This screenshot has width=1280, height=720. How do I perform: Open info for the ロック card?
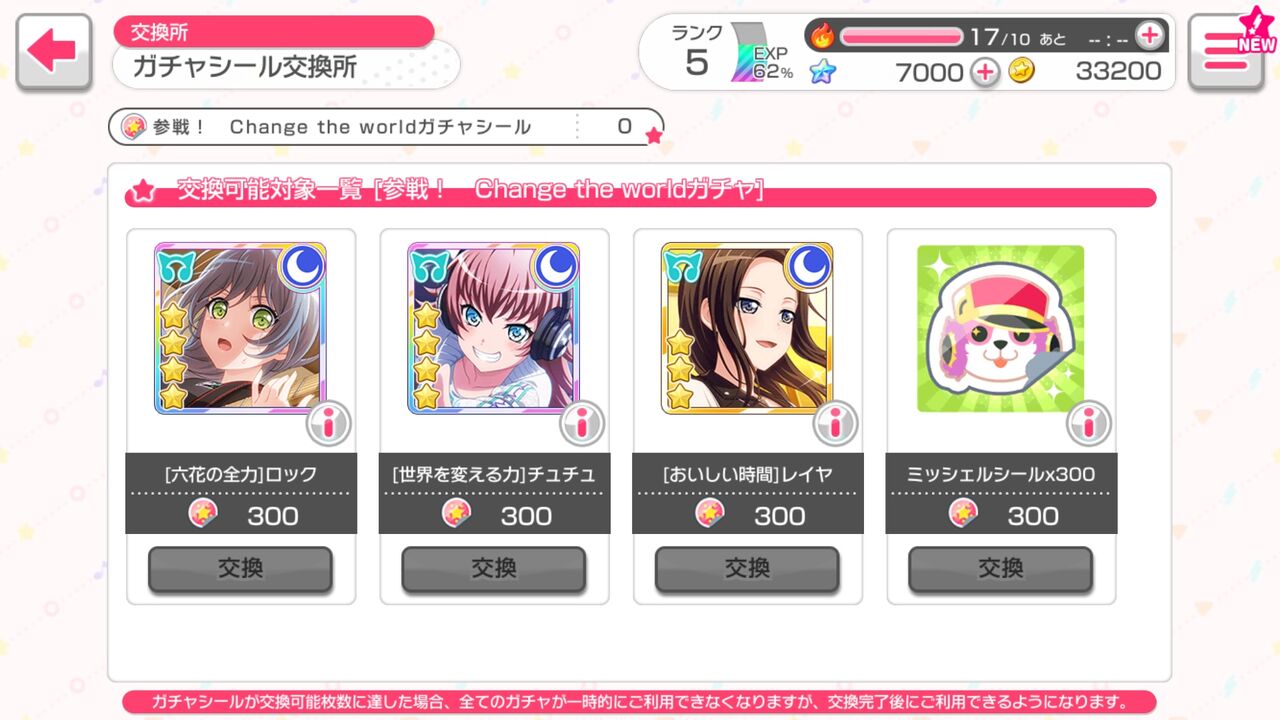pos(329,423)
